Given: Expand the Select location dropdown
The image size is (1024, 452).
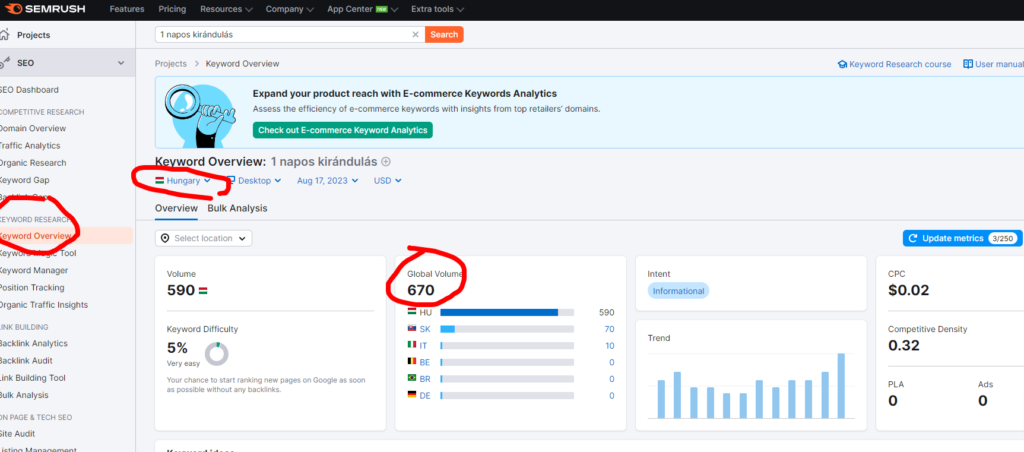Looking at the screenshot, I should 204,238.
